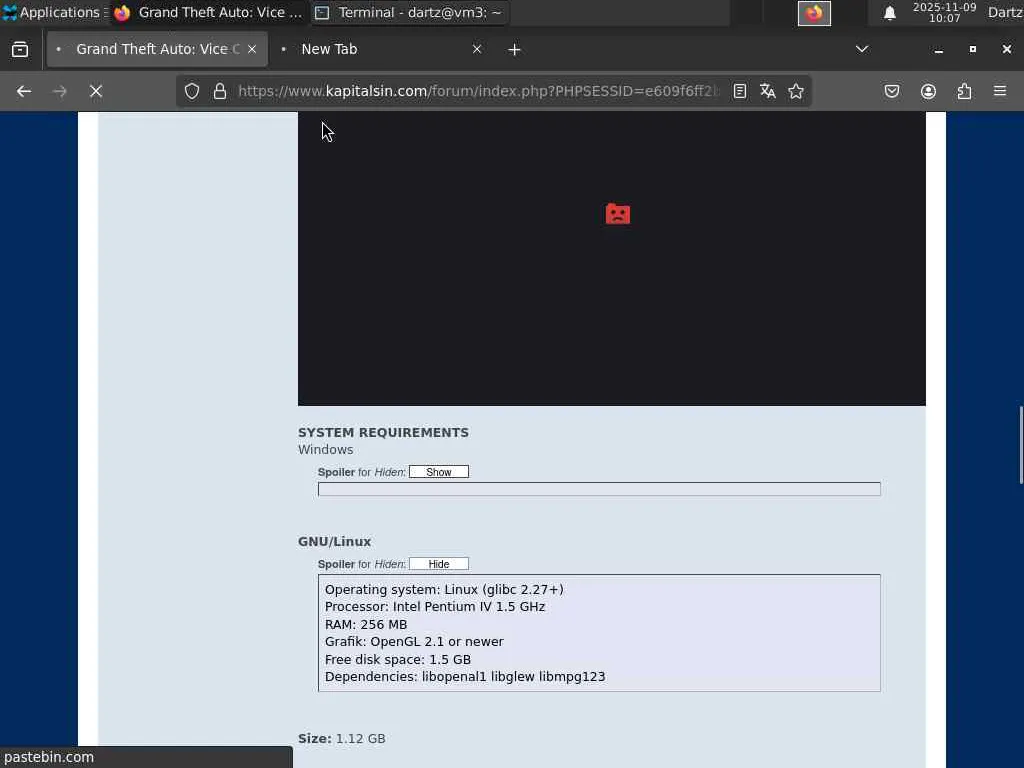Switch to Firefox Grand Theft Auto taskbar window

[x=208, y=12]
